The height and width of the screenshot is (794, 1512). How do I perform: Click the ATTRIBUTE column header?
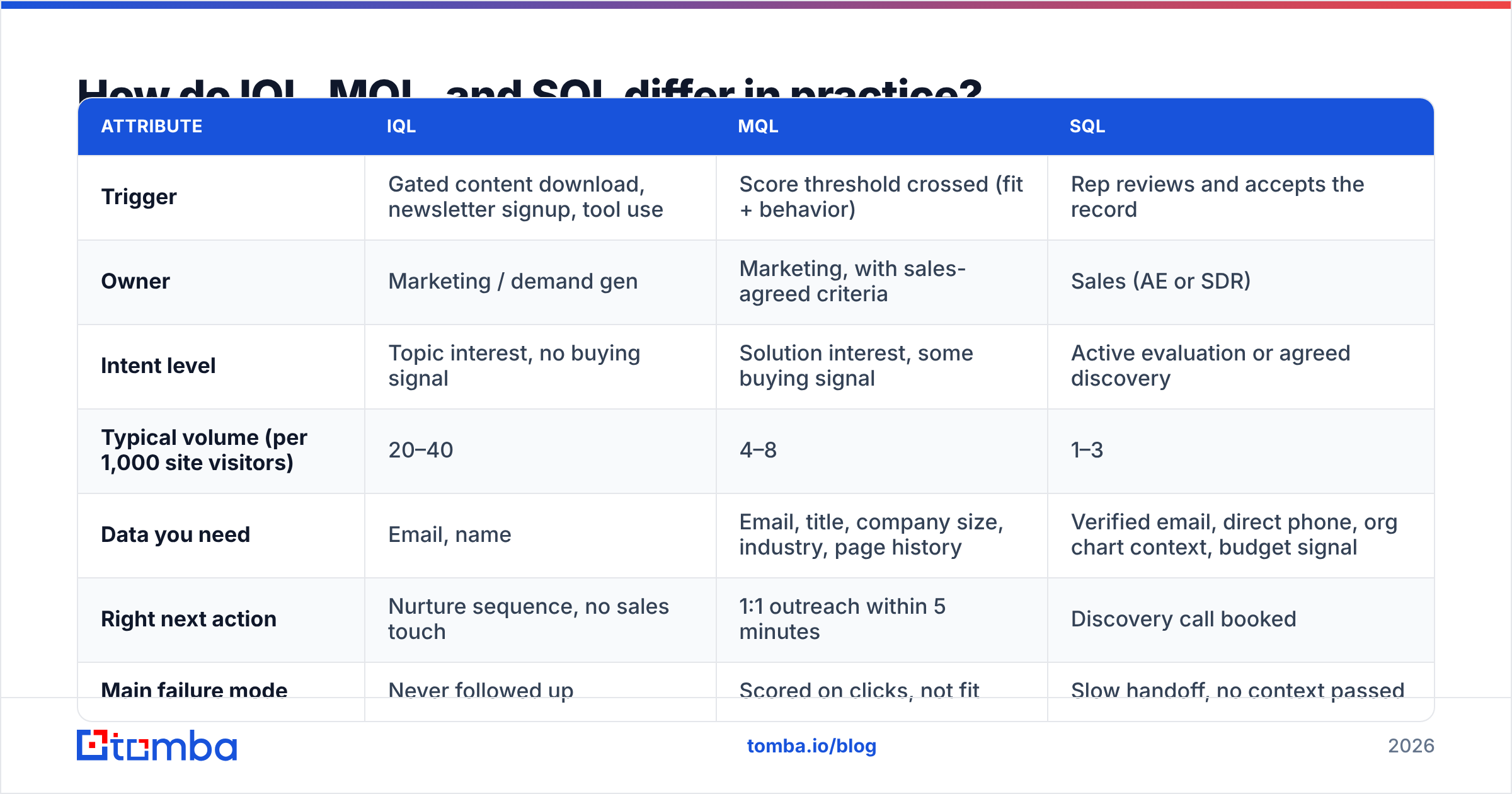pos(152,126)
